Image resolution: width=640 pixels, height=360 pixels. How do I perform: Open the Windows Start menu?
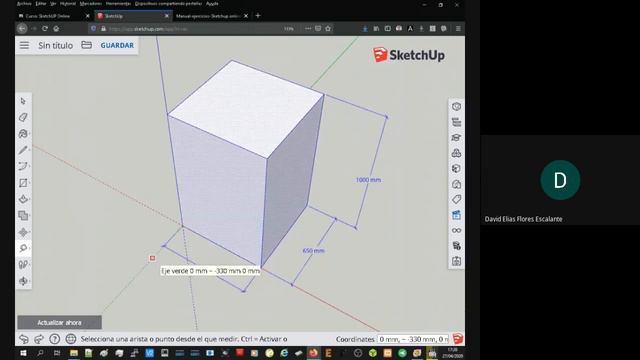(x=23, y=353)
